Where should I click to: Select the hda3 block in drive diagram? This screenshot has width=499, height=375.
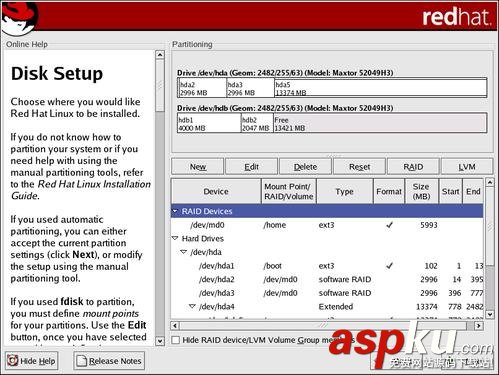[250, 88]
